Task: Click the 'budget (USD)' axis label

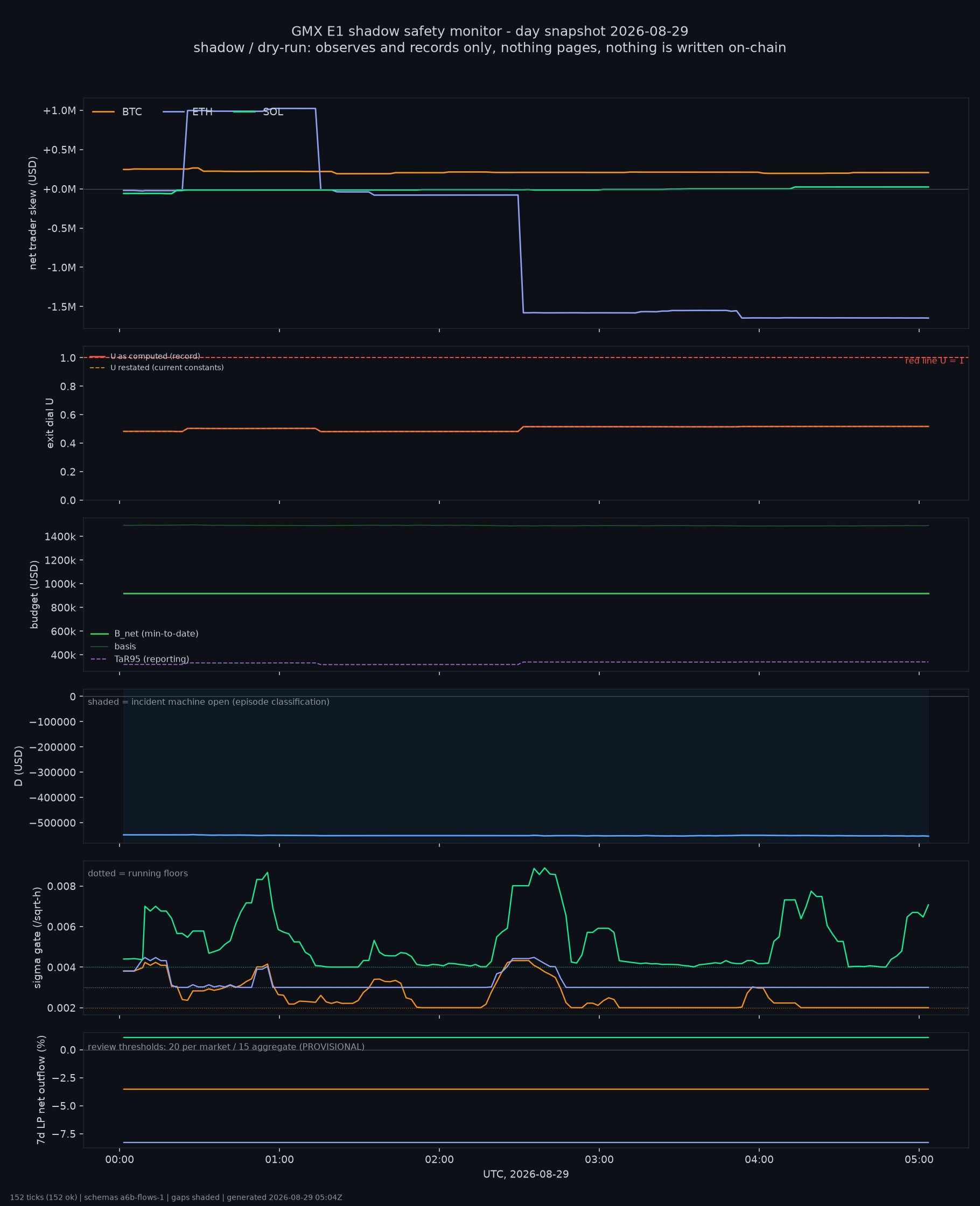Action: coord(34,594)
